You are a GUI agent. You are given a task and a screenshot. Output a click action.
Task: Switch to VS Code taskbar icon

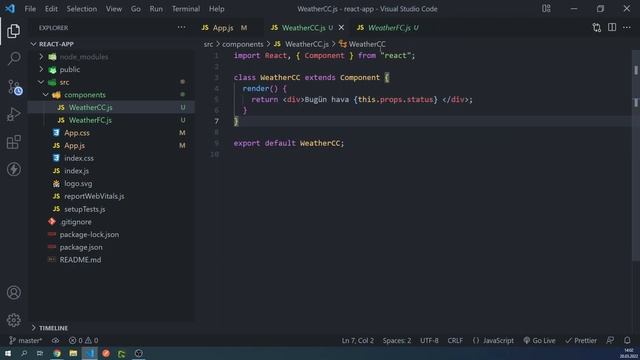tap(90, 353)
